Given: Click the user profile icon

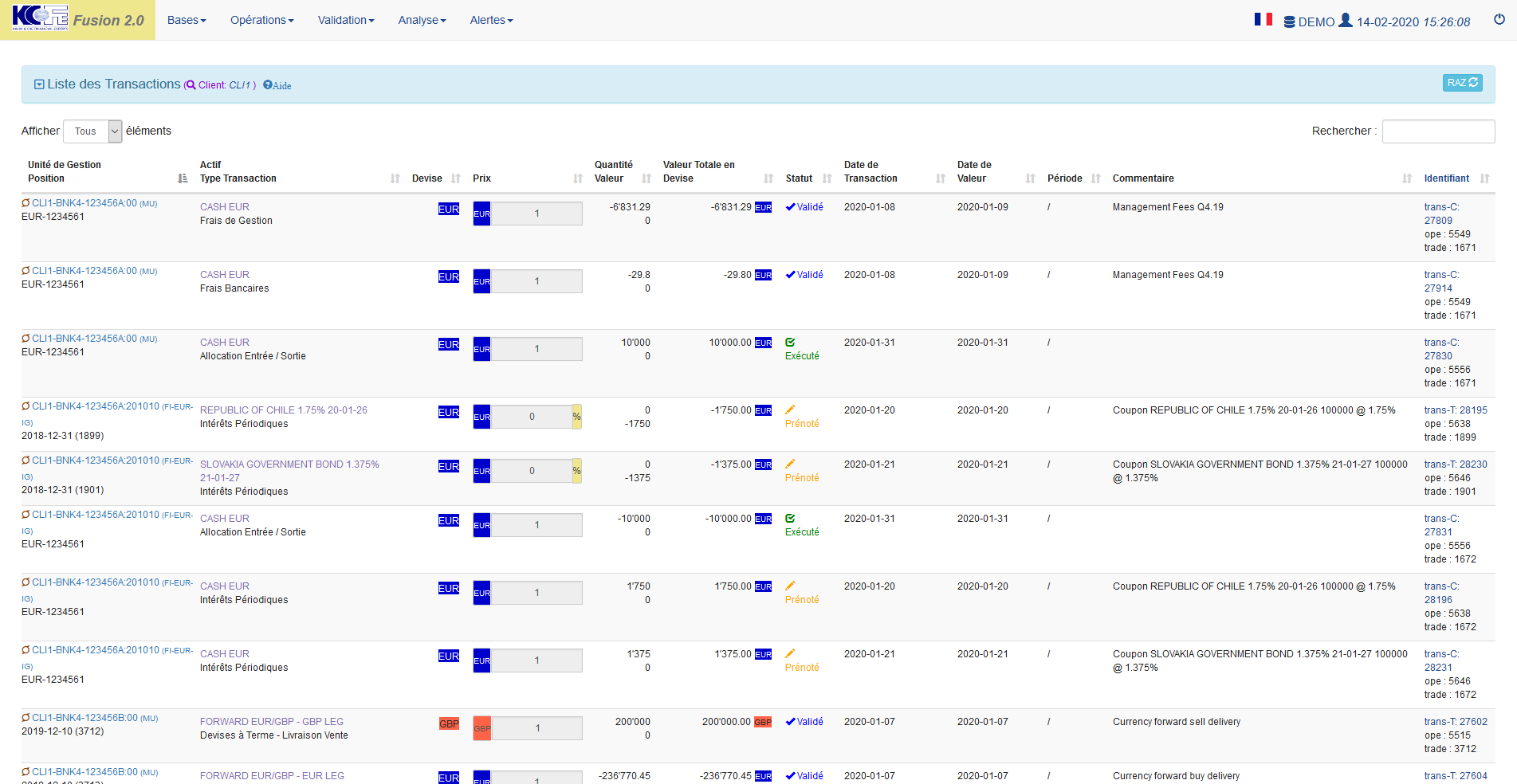Looking at the screenshot, I should point(1346,20).
